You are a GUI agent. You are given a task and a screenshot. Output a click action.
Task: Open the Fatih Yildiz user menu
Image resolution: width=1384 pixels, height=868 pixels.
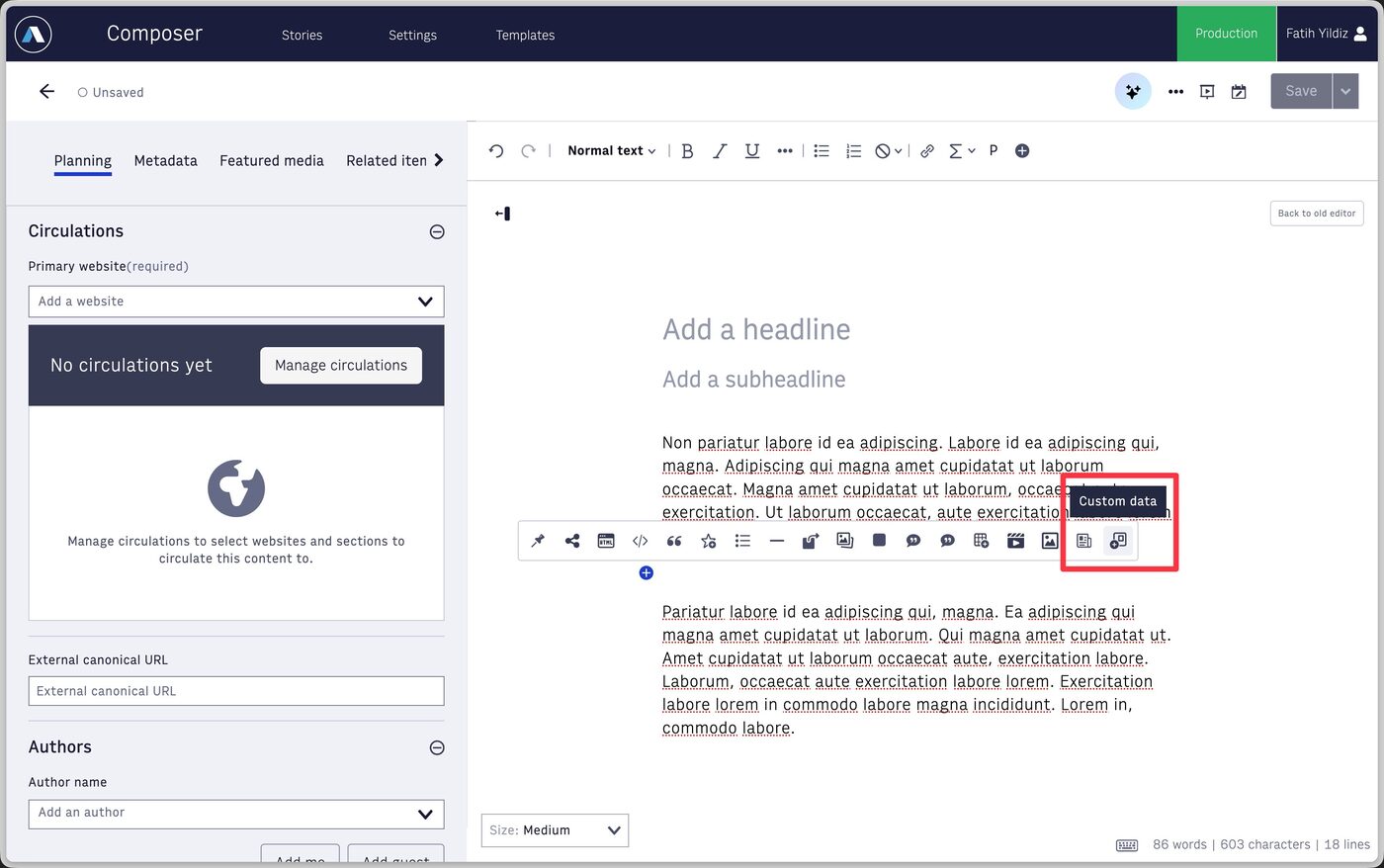[x=1327, y=34]
